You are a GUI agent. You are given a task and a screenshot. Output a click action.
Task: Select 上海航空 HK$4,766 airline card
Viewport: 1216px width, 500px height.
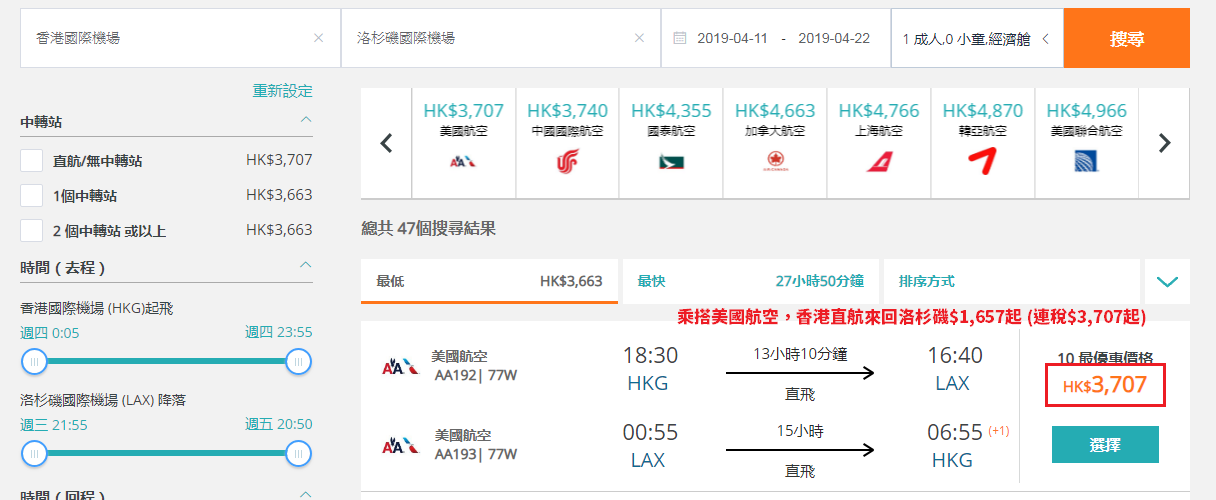(x=880, y=143)
